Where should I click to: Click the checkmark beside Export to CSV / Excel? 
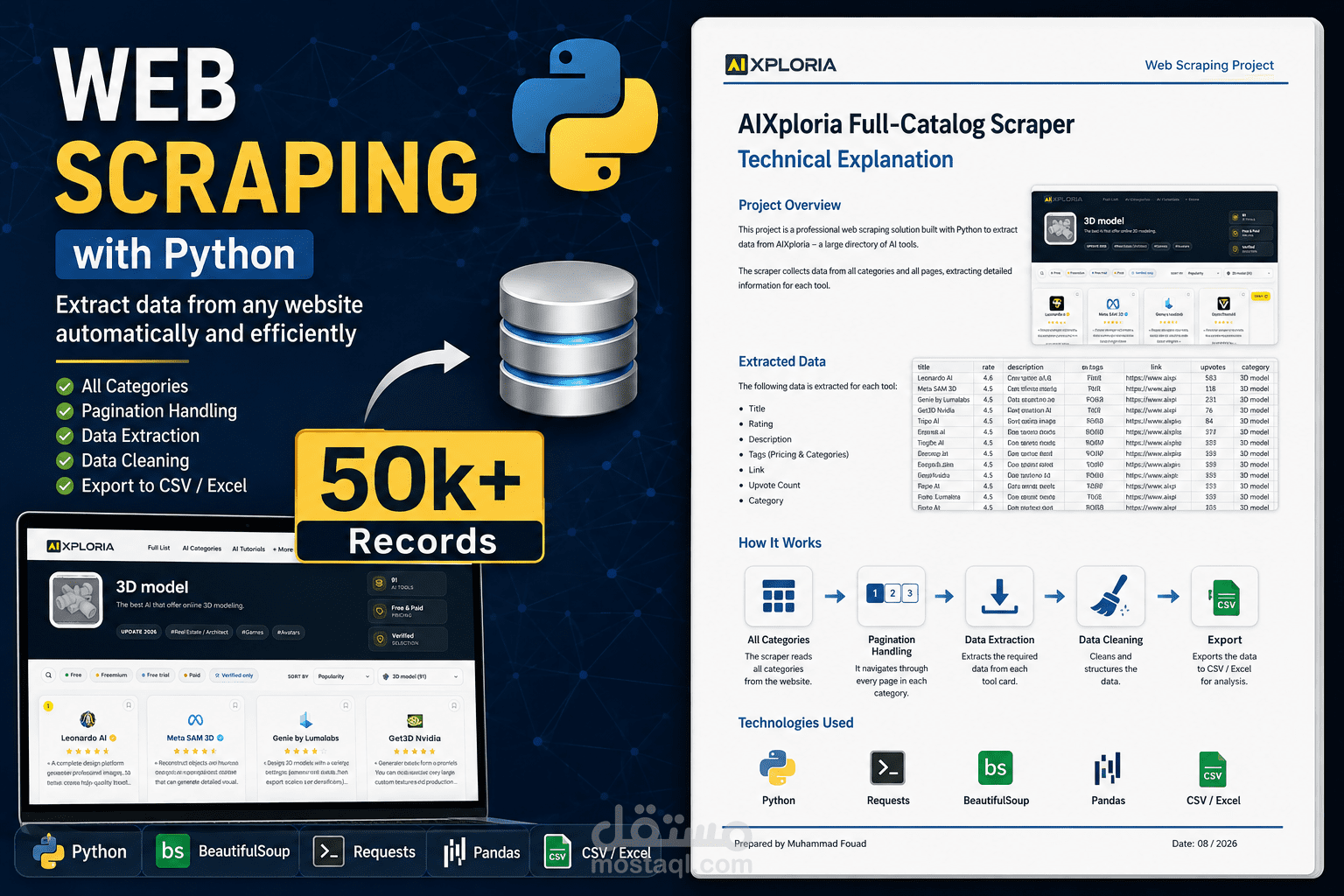pos(65,486)
